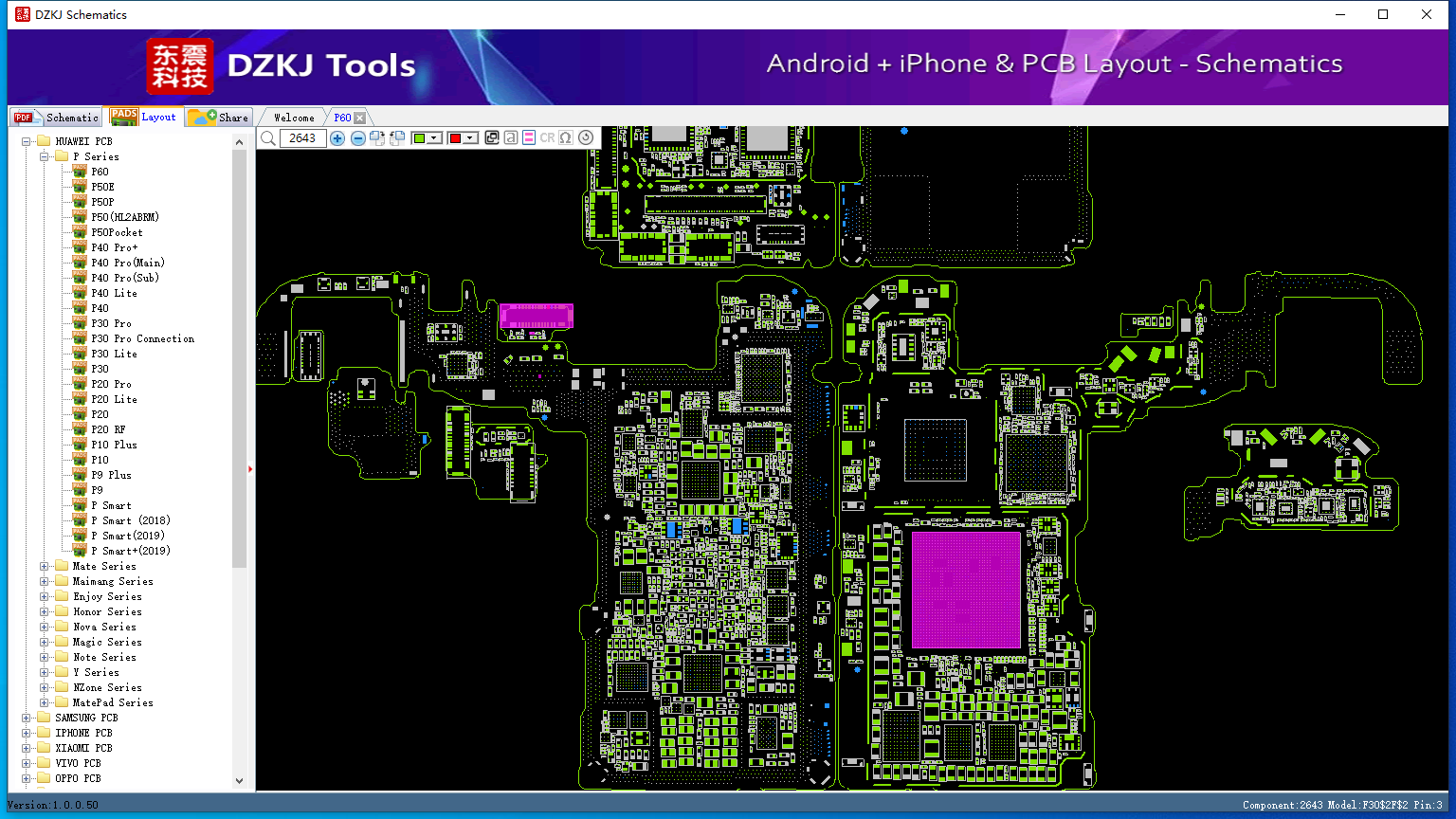The image size is (1456, 819).
Task: Collapse the P Series tree node
Action: [x=45, y=156]
